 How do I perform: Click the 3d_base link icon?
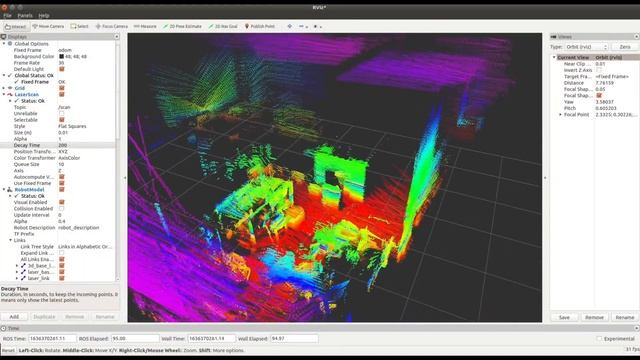tap(23, 266)
